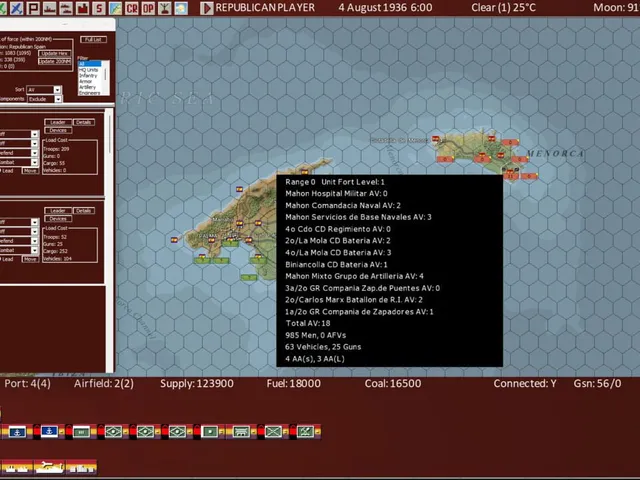Click the unit panel vertical scrollbar
The image size is (640, 480).
click(x=109, y=241)
